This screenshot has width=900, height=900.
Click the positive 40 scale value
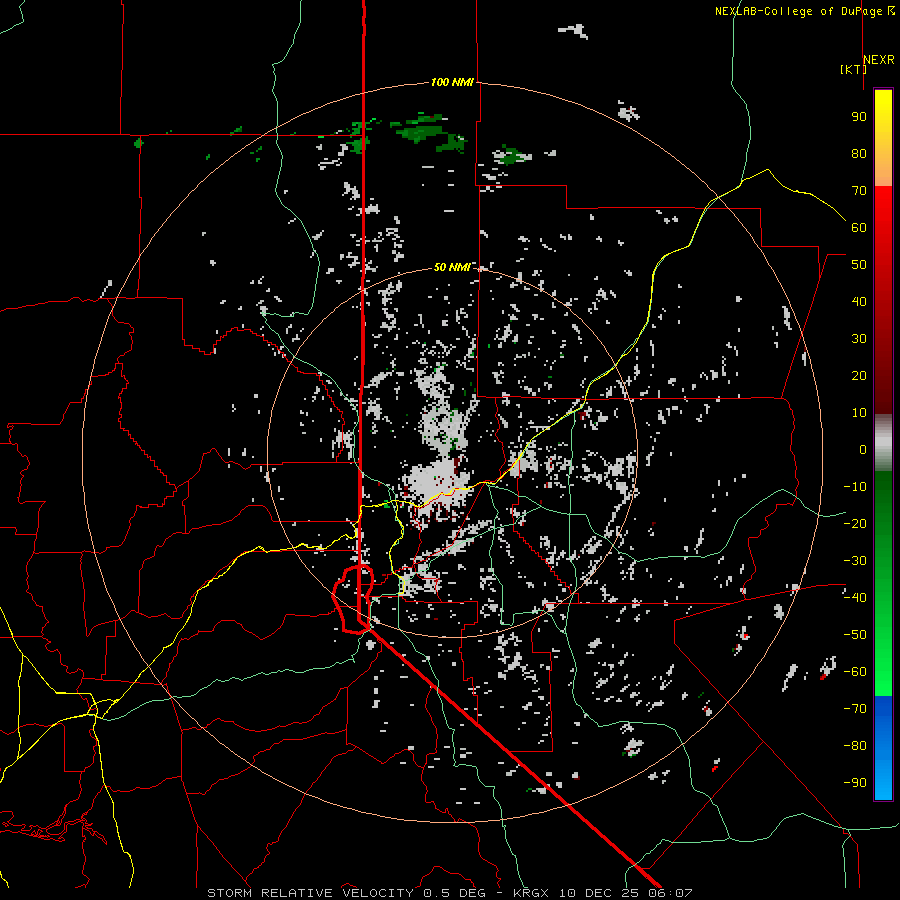pyautogui.click(x=859, y=301)
